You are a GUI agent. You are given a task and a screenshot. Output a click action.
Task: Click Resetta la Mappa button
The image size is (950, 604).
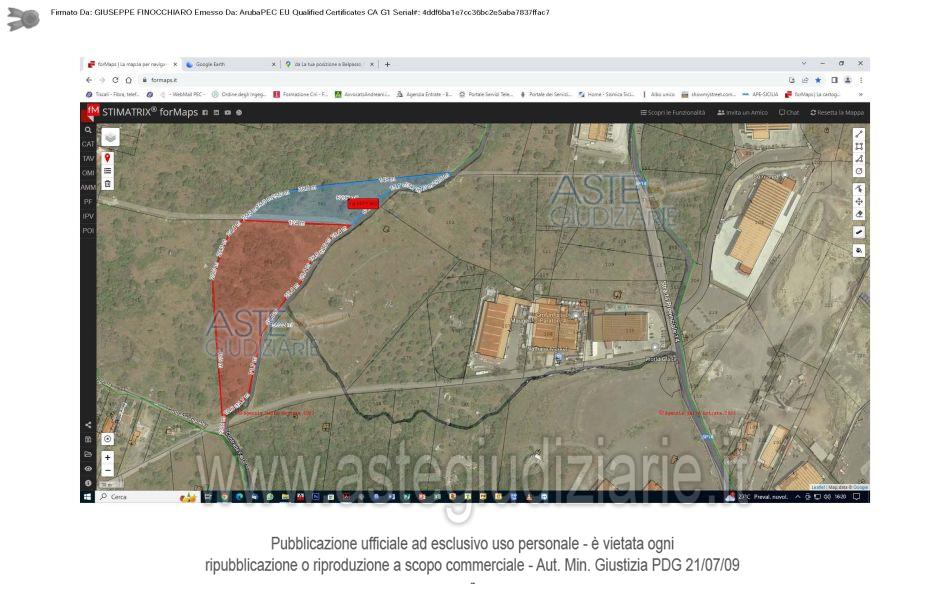coord(837,112)
